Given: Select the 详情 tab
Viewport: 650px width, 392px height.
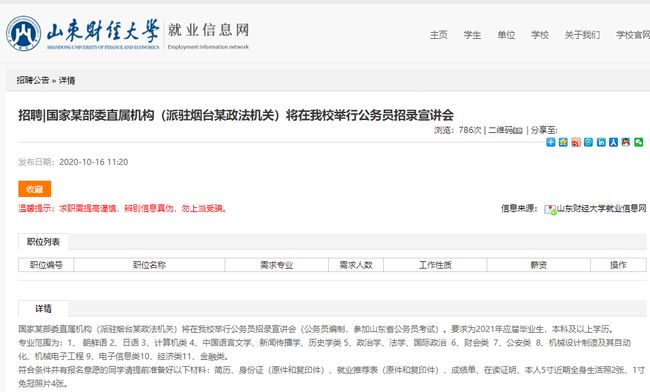Looking at the screenshot, I should pyautogui.click(x=43, y=309).
